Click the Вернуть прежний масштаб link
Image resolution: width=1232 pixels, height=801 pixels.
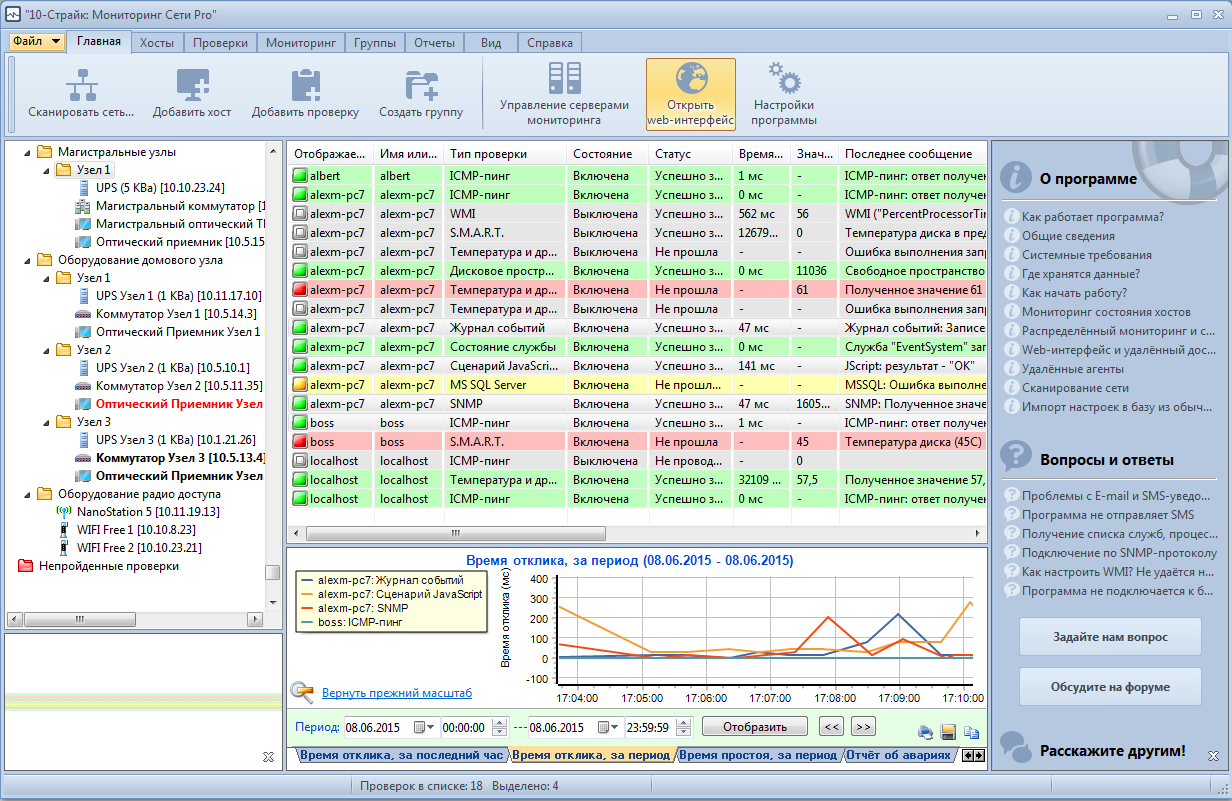point(396,693)
